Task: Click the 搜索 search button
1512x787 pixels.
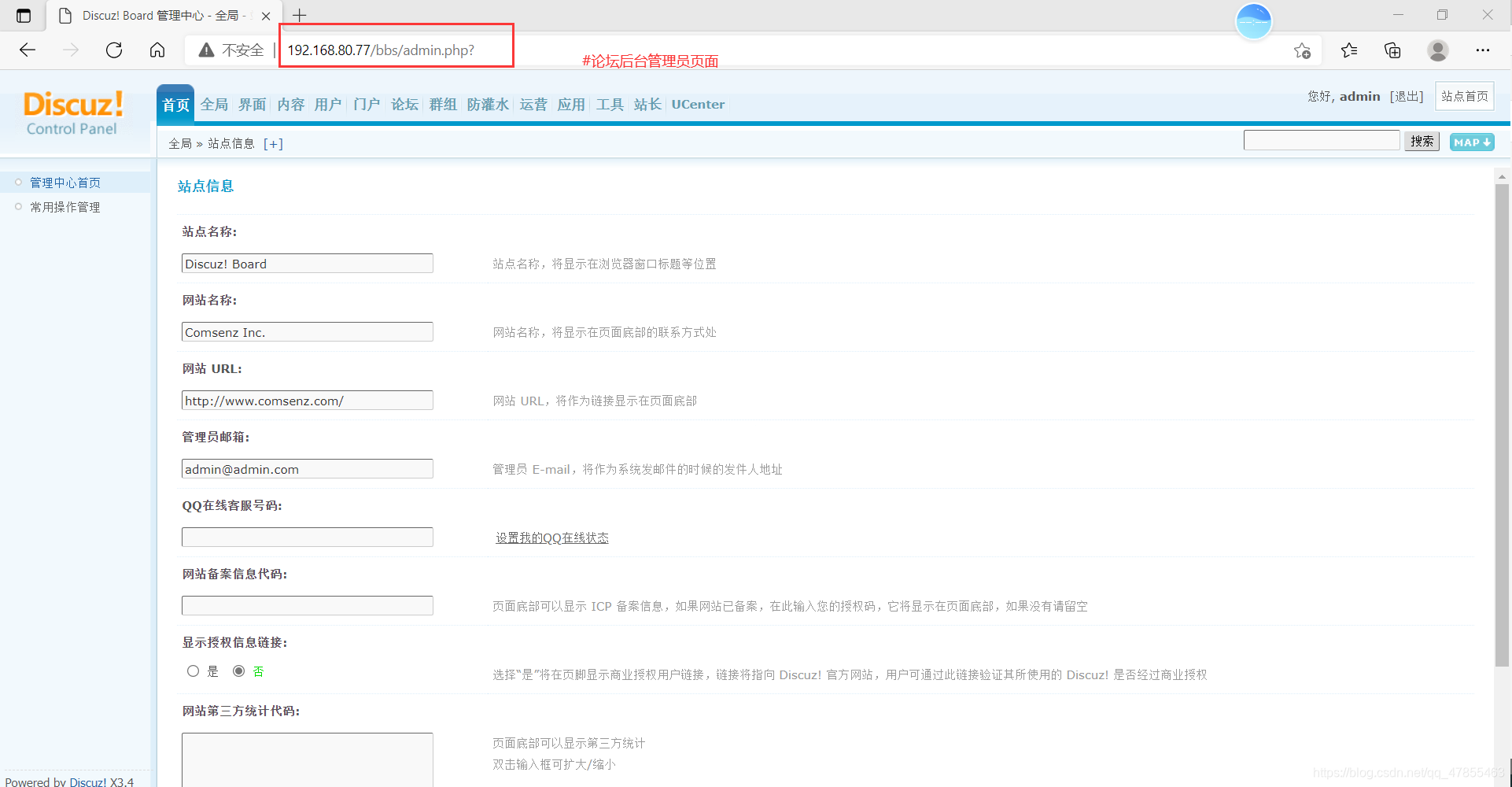Action: (x=1422, y=141)
